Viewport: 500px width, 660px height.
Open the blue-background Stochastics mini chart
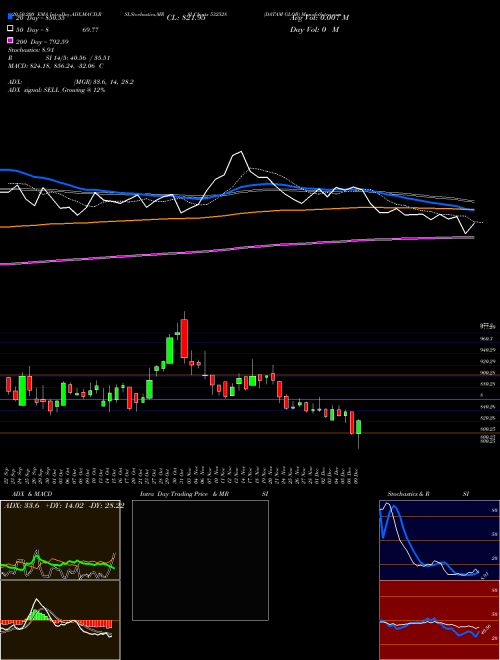click(x=439, y=540)
